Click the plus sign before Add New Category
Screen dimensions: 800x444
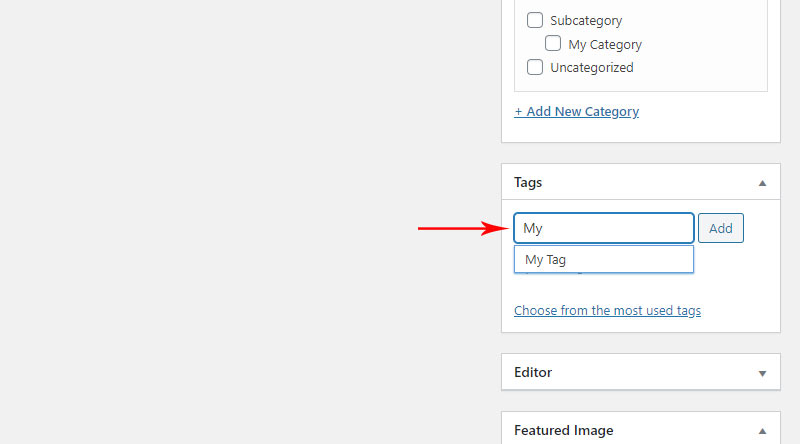518,111
